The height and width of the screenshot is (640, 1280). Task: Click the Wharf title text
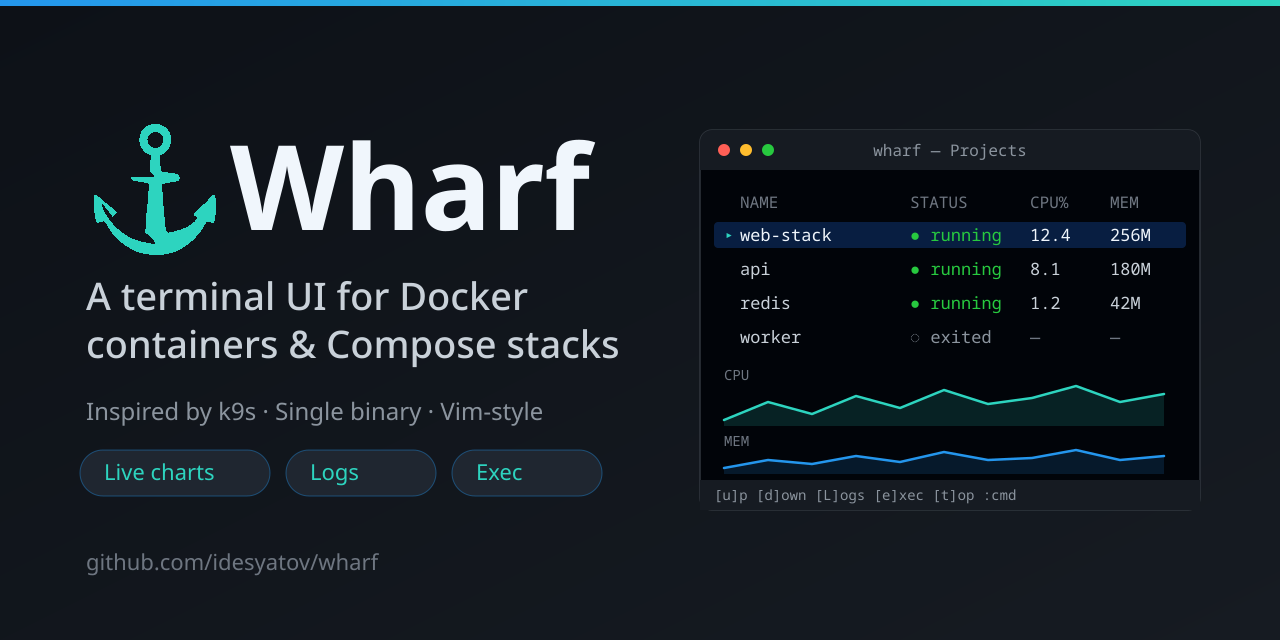pyautogui.click(x=413, y=189)
